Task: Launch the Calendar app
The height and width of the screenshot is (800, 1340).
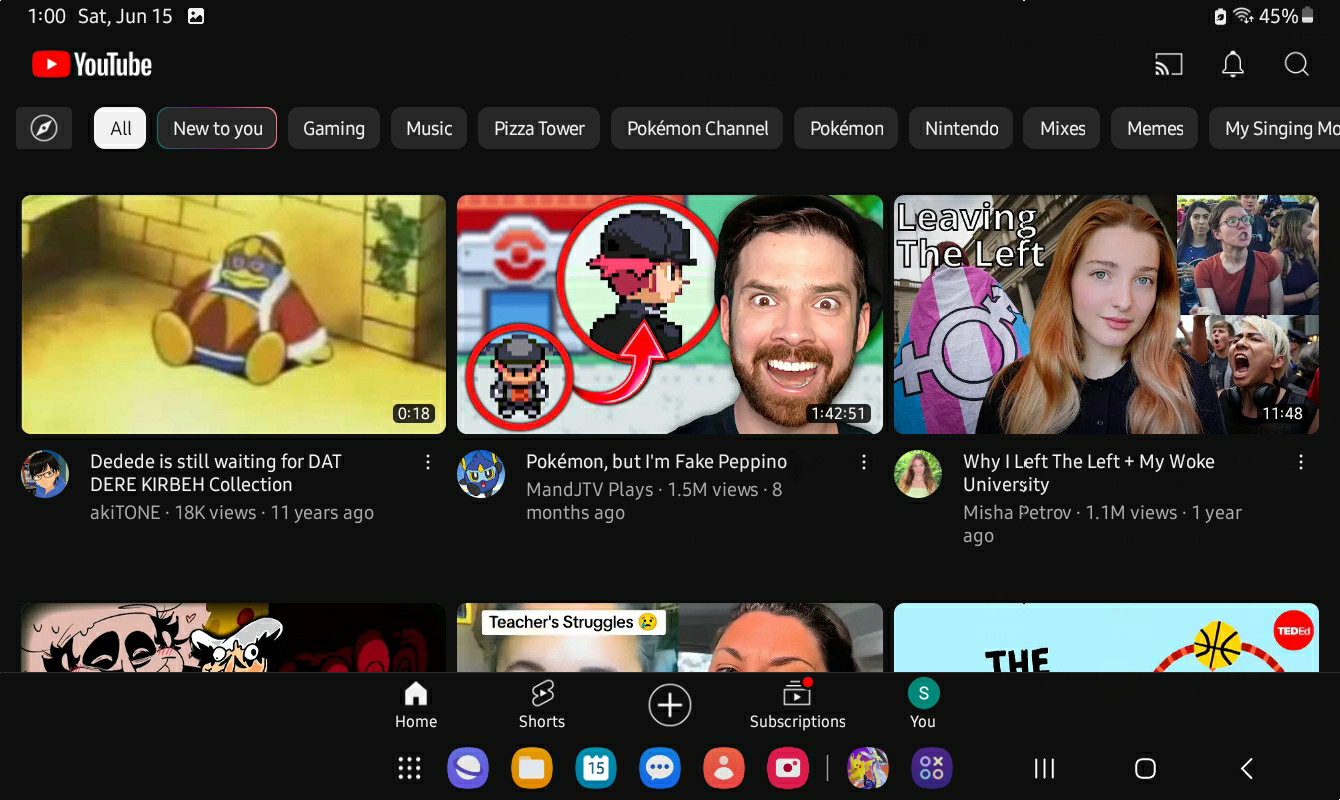Action: click(596, 768)
